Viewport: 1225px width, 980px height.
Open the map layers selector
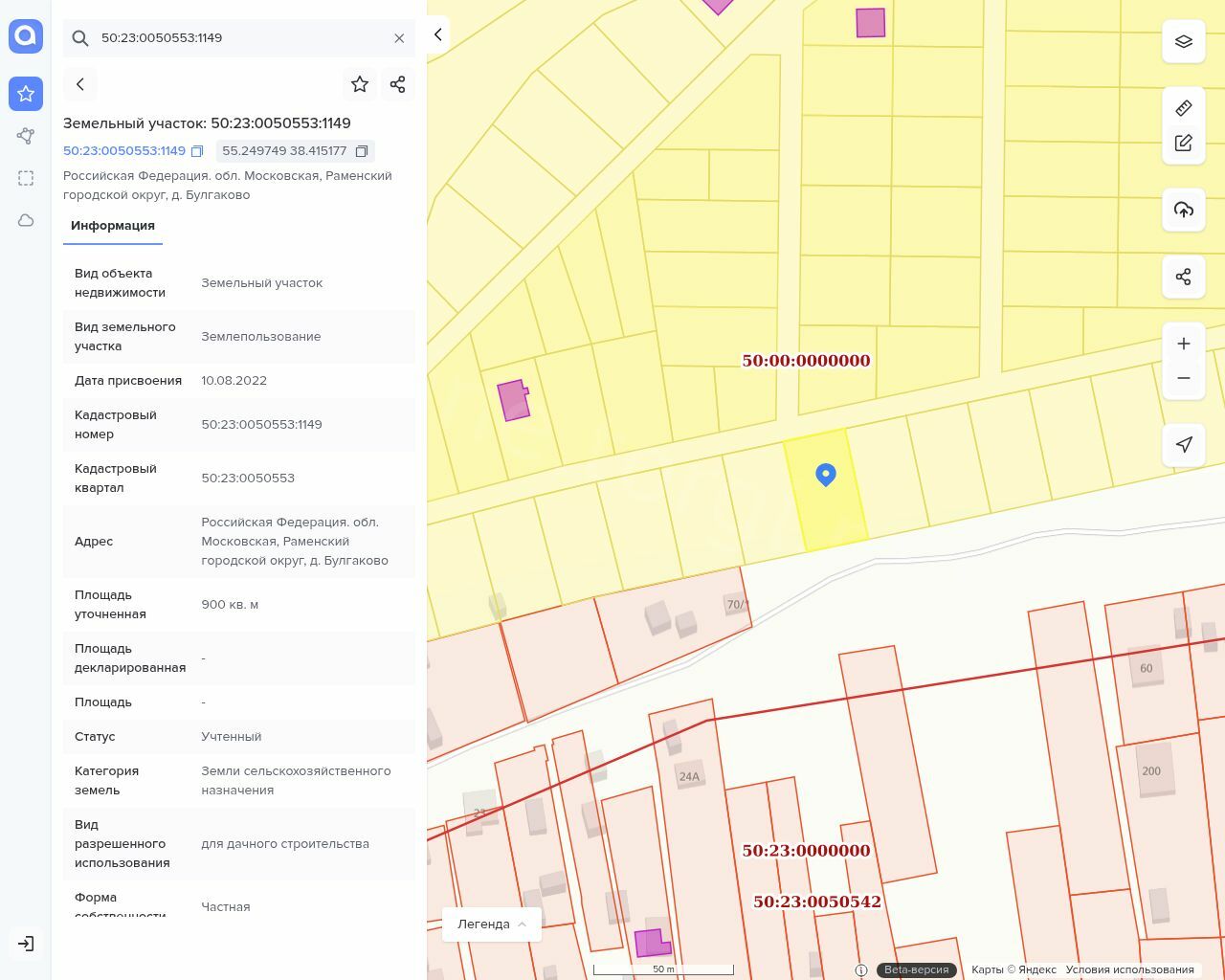1183,41
